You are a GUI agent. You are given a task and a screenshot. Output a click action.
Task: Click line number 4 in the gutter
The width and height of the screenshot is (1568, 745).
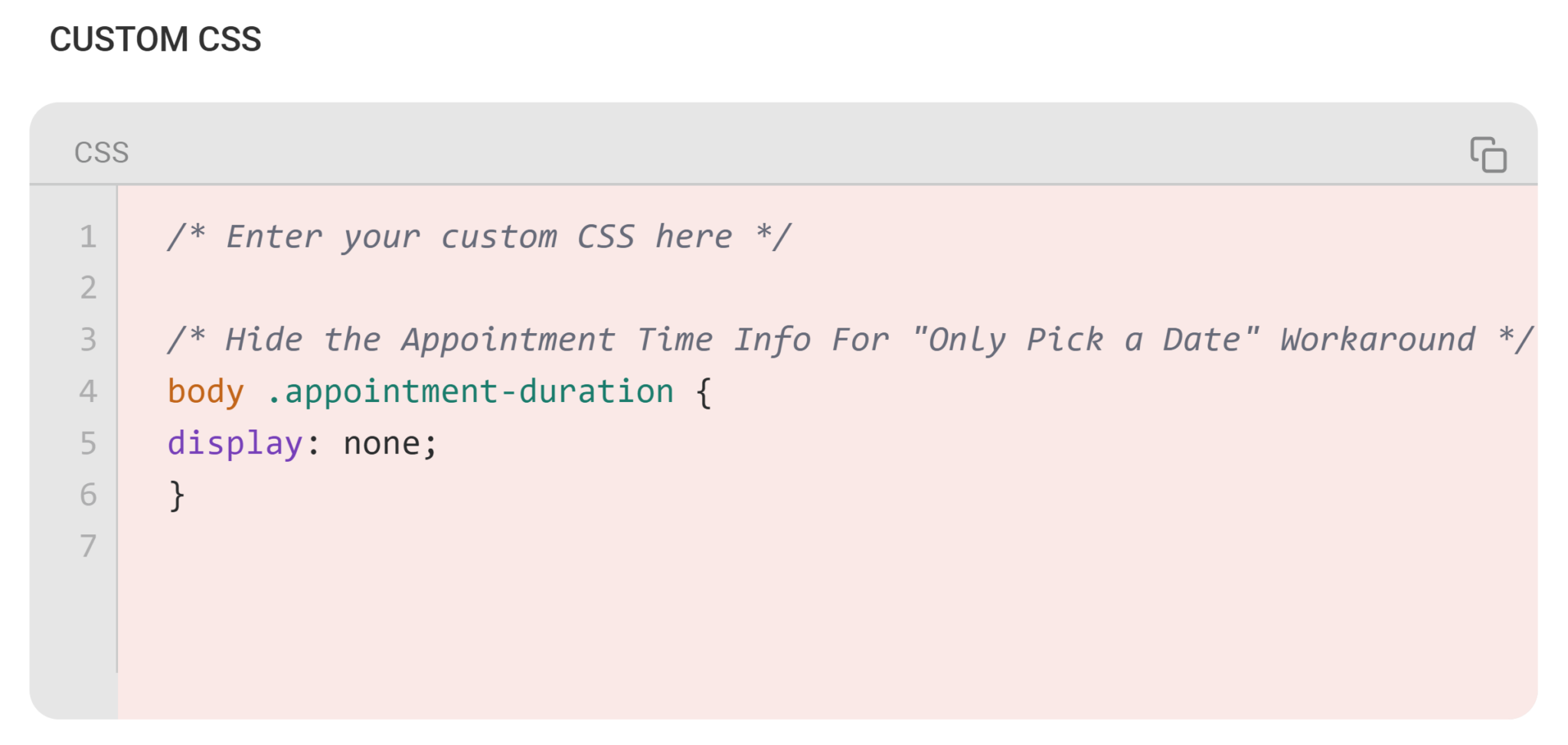pos(89,392)
